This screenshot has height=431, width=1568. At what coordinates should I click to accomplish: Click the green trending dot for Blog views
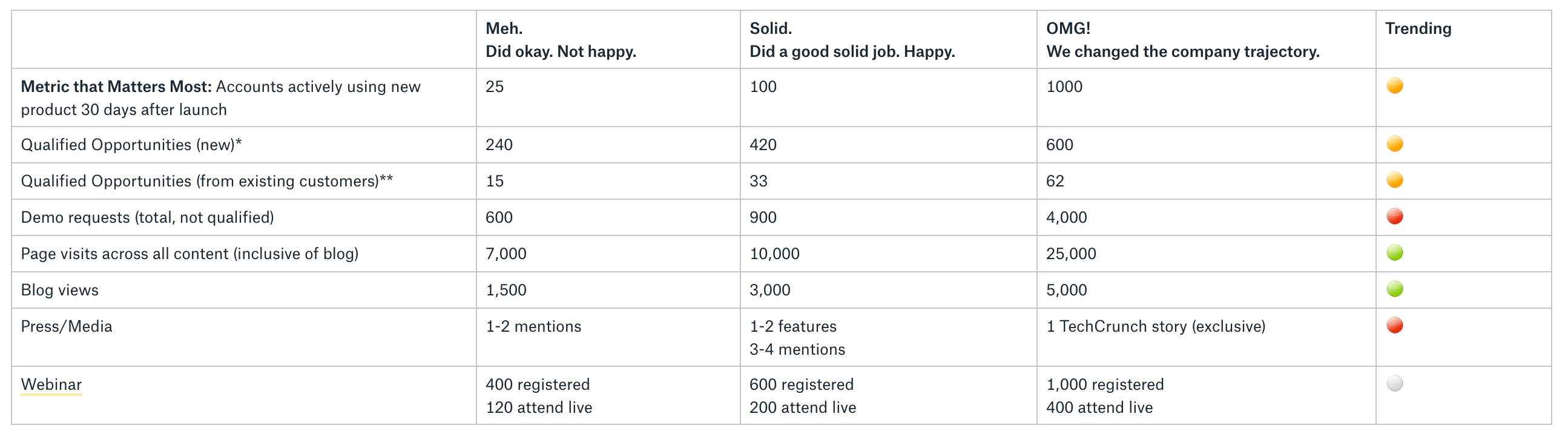(x=1394, y=289)
